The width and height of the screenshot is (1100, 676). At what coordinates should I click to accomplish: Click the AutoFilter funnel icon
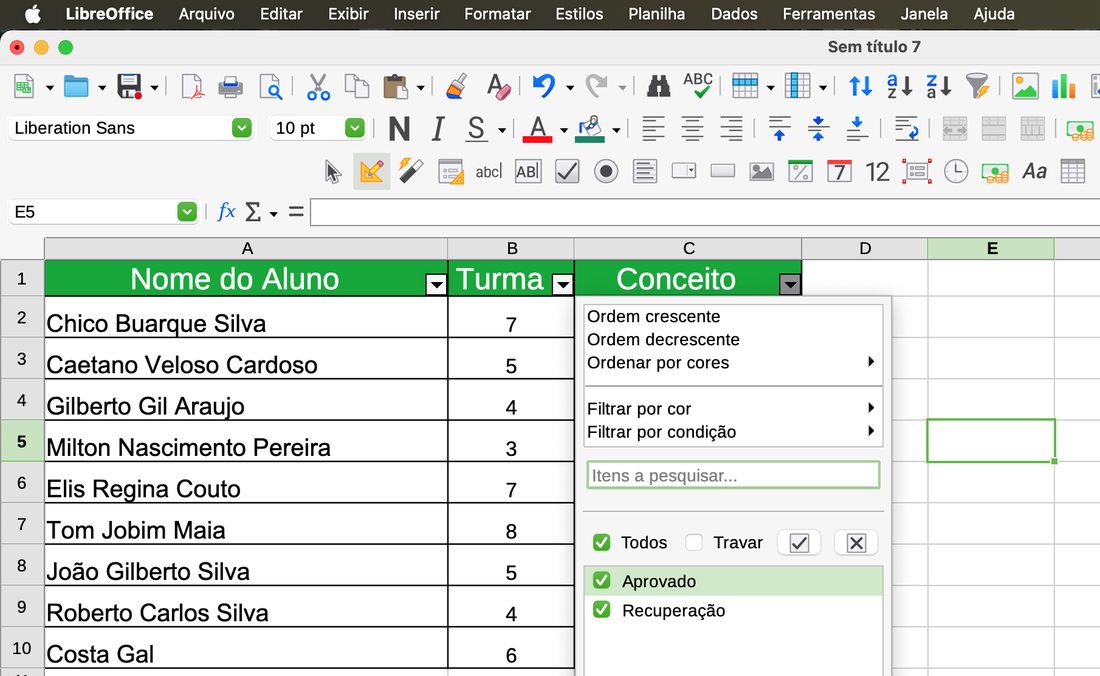click(x=977, y=86)
